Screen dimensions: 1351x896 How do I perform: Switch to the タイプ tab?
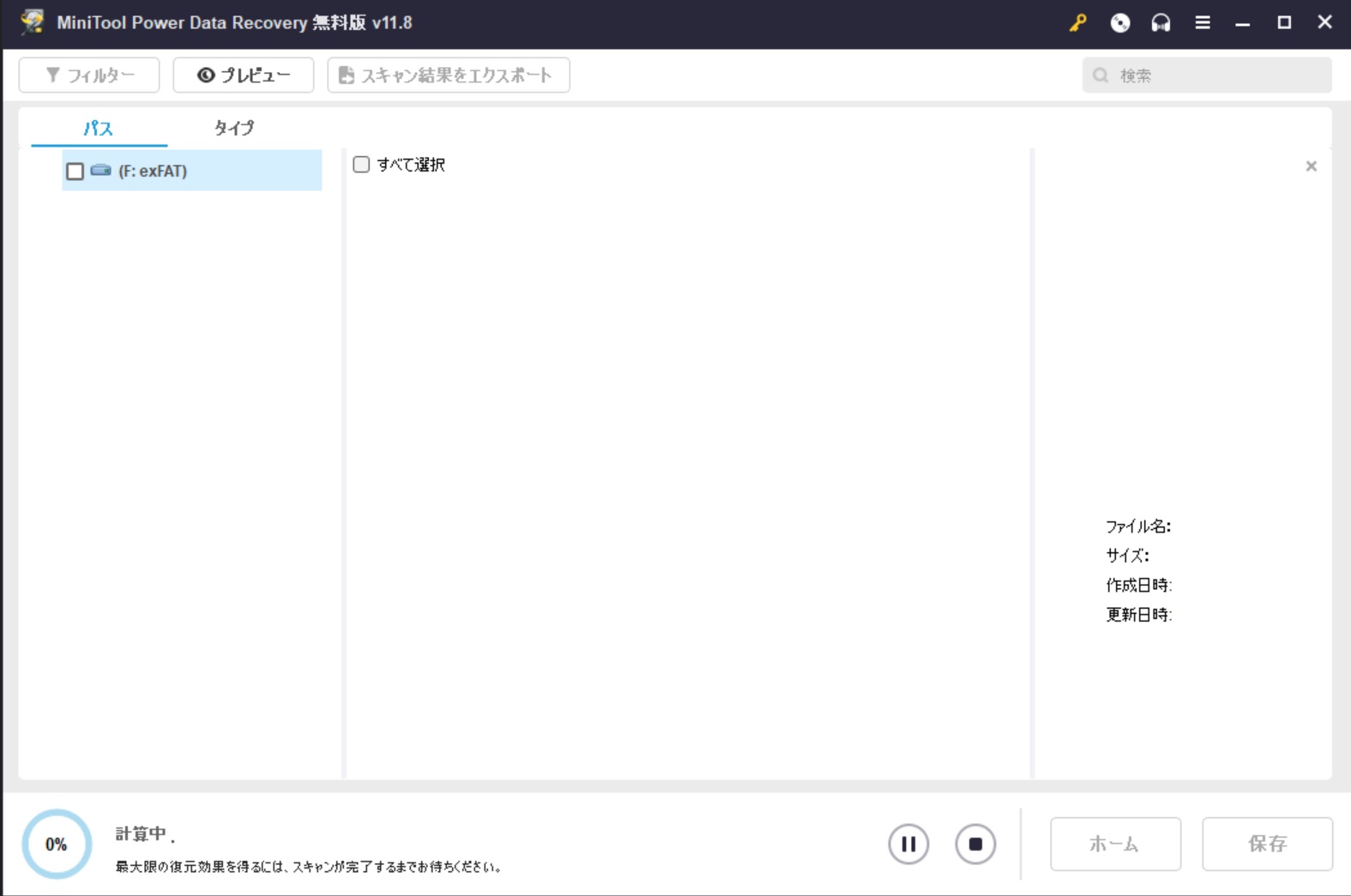[x=233, y=128]
